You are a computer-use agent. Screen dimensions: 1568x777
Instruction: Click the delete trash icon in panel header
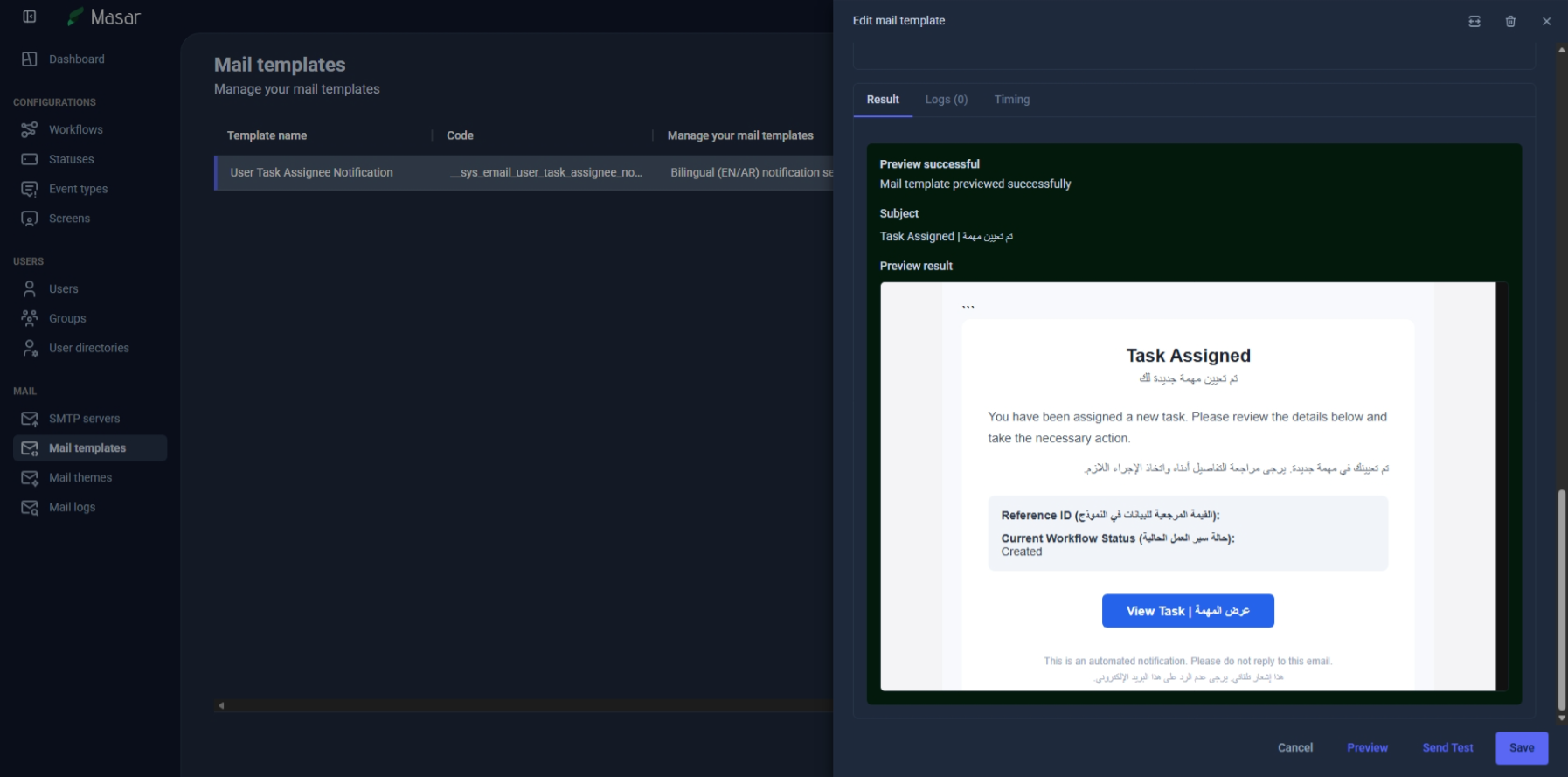[x=1510, y=21]
